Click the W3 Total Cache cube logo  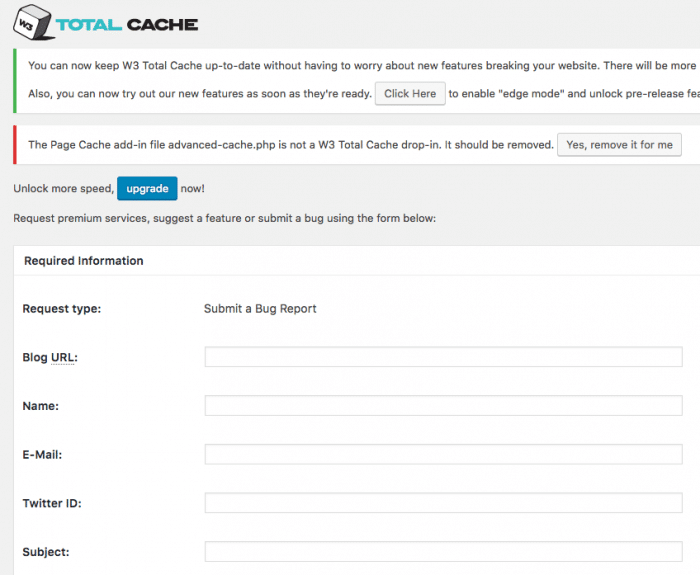pos(33,22)
